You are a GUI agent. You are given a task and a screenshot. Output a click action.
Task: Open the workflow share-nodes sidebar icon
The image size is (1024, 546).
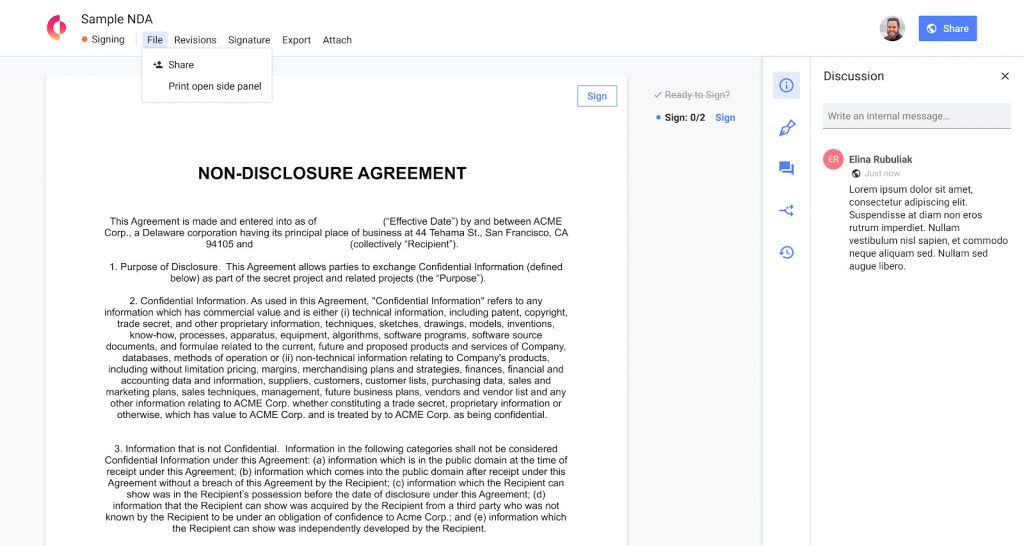[x=786, y=210]
